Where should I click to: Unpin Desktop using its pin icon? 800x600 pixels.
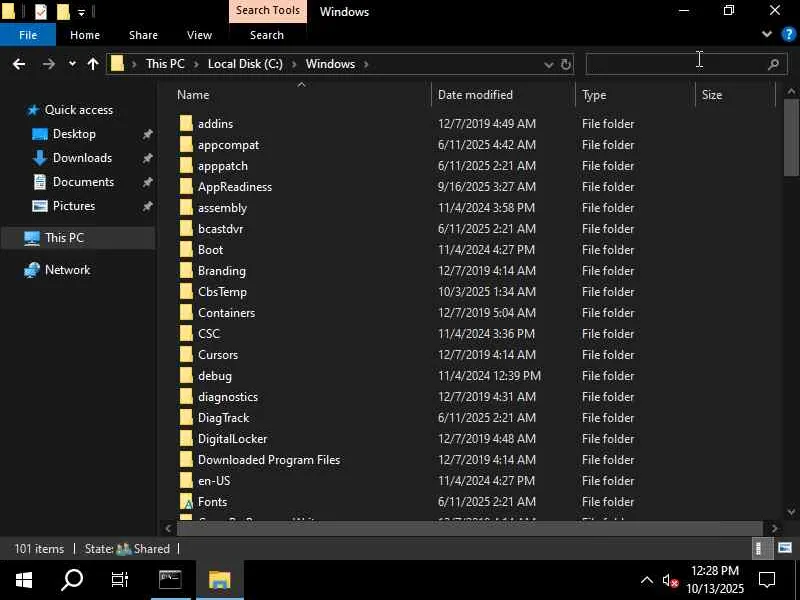pos(147,134)
